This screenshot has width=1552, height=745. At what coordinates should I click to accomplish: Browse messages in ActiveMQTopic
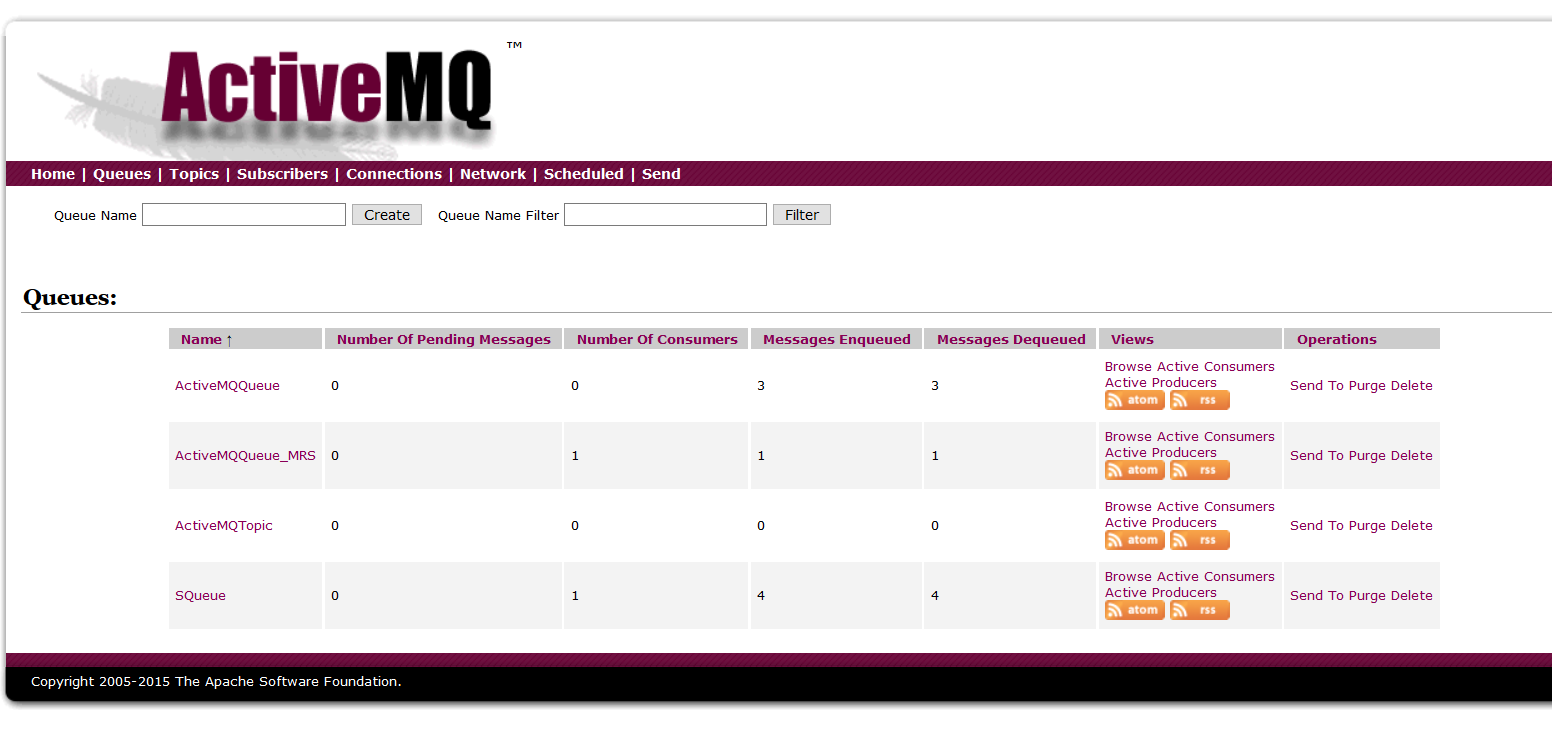(x=1128, y=507)
